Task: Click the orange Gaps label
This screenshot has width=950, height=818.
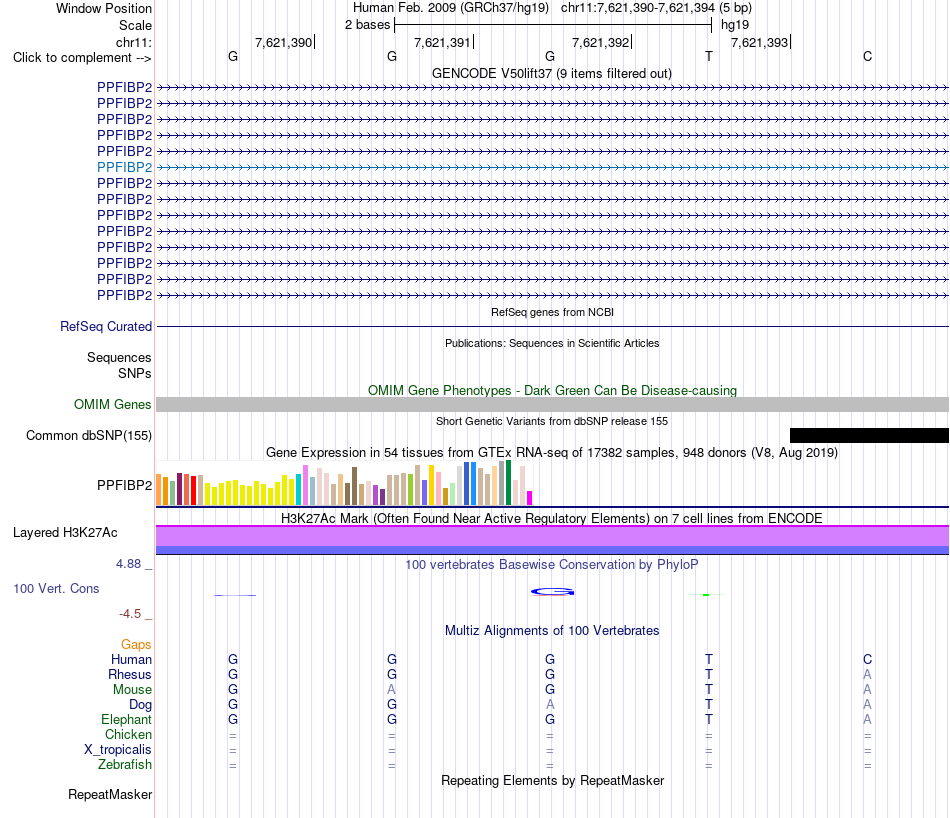Action: [136, 645]
